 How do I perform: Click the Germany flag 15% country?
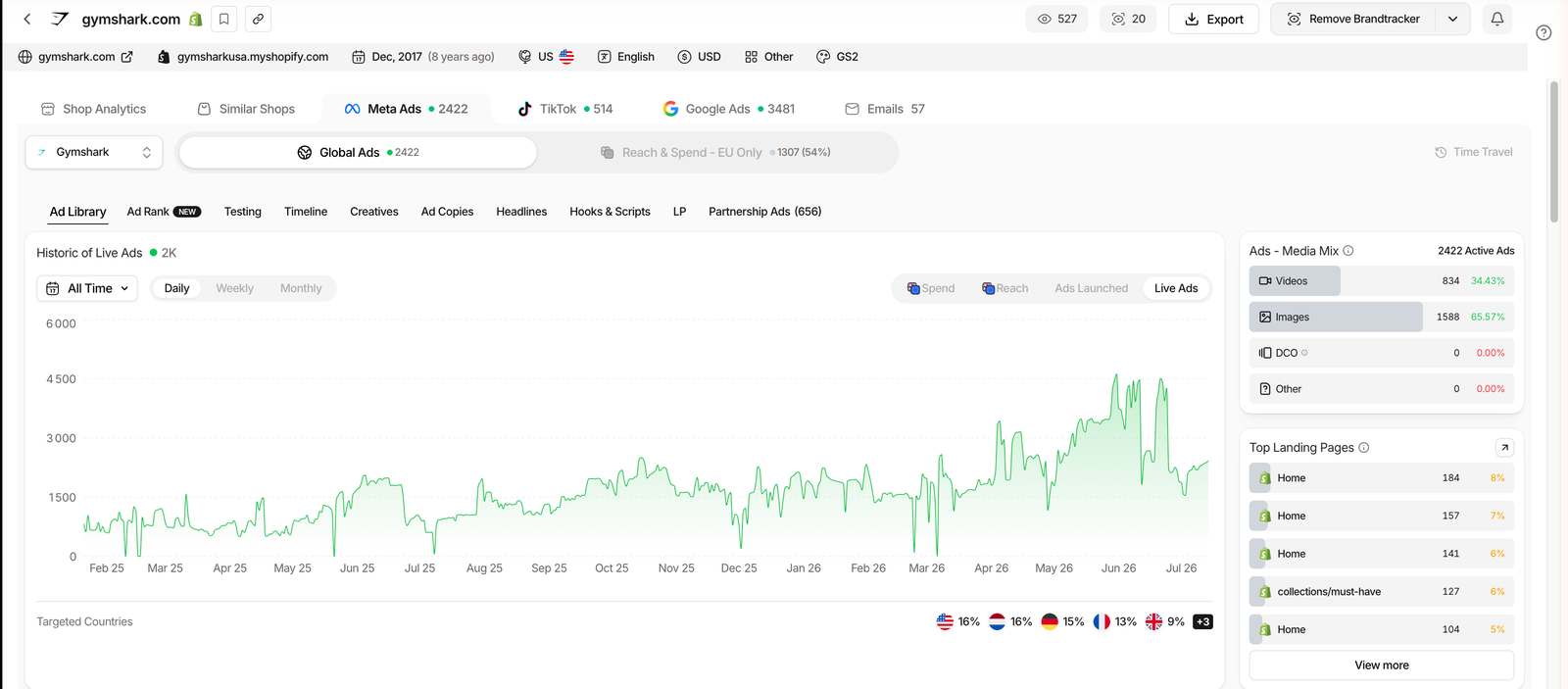(1062, 621)
